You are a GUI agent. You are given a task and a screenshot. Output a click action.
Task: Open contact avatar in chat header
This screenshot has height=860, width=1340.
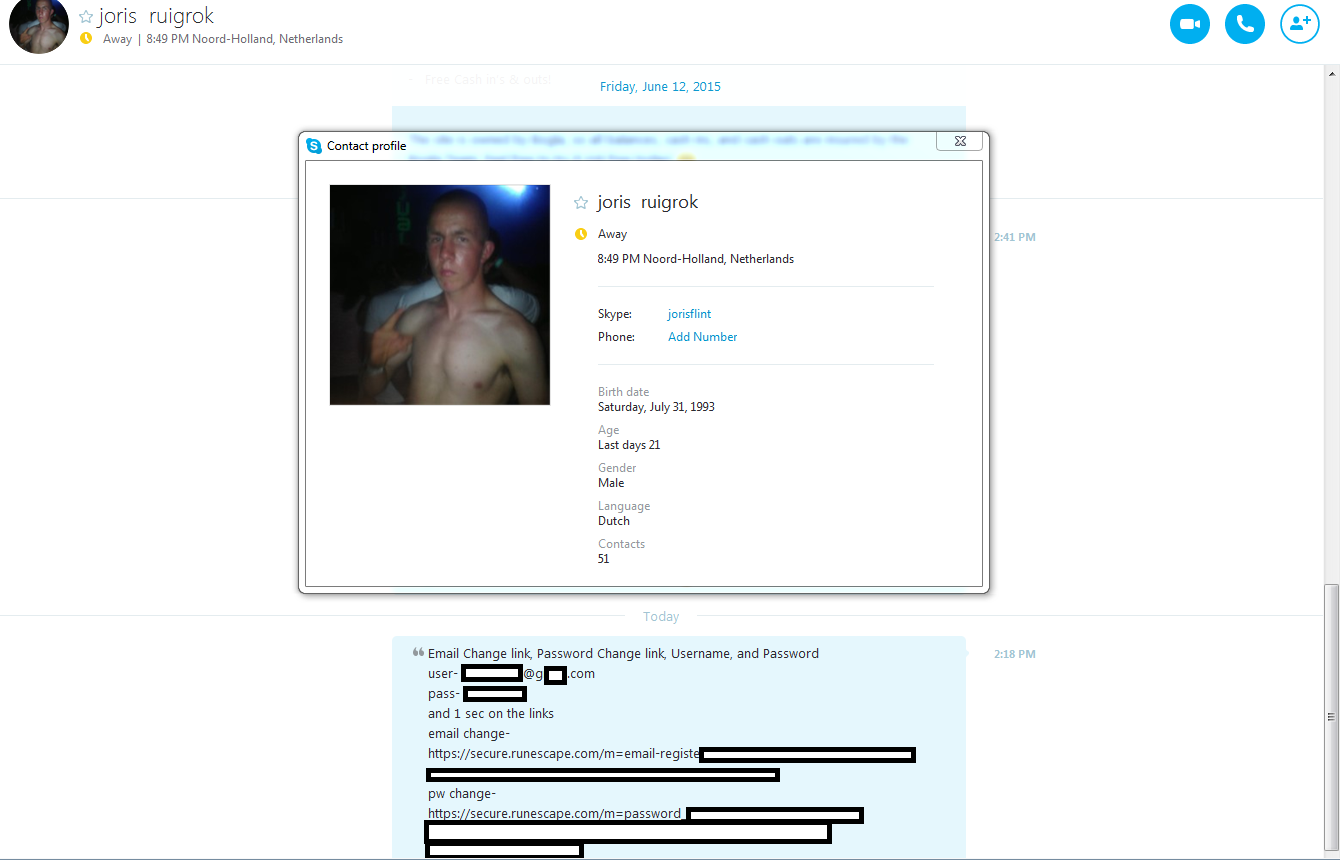point(39,25)
